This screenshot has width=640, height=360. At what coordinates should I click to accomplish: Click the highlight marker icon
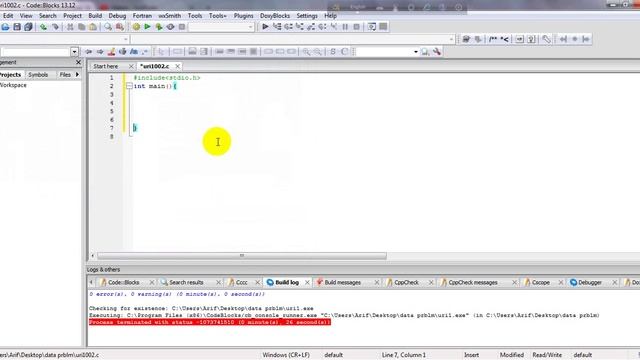point(111,52)
